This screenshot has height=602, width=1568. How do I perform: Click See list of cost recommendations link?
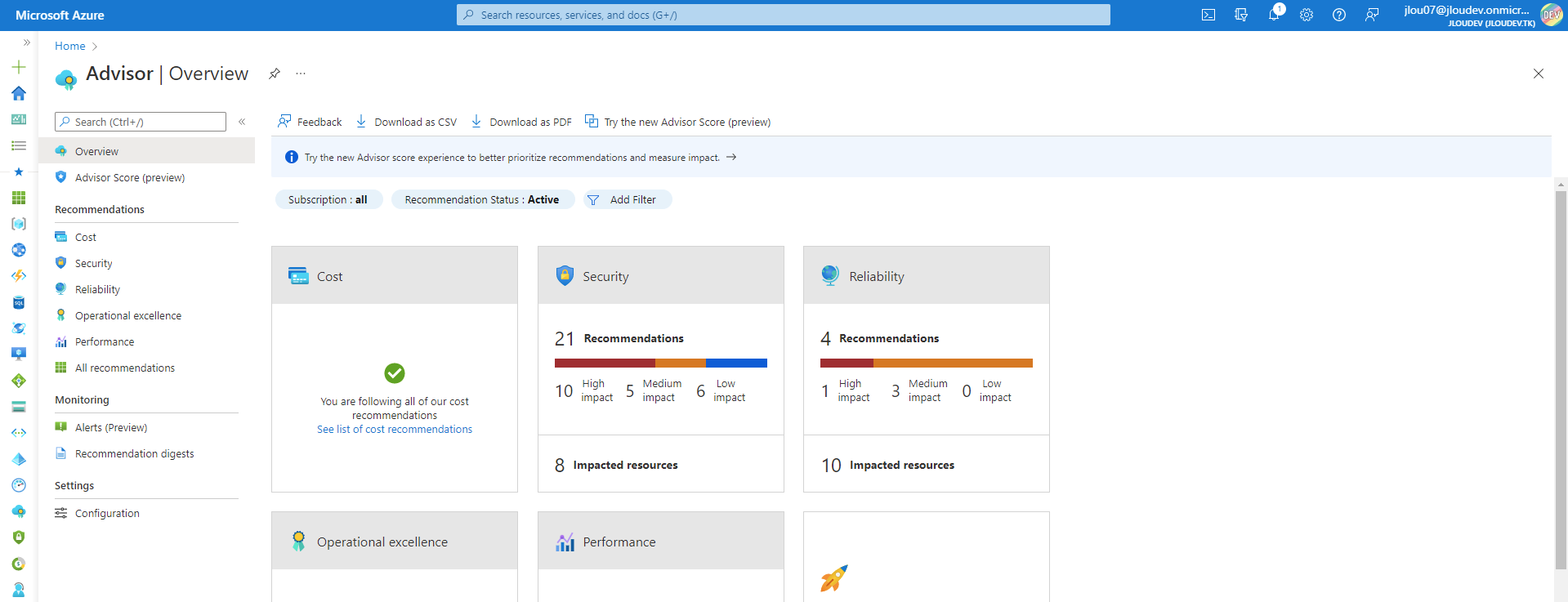point(395,429)
